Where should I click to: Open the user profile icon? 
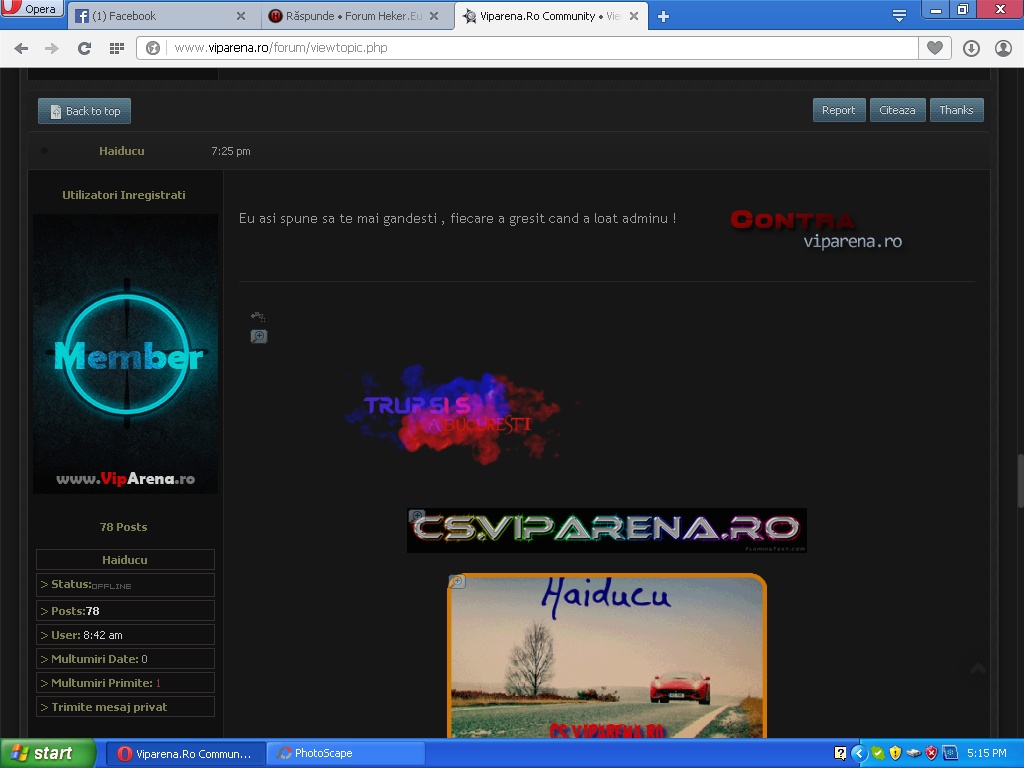click(x=1003, y=48)
